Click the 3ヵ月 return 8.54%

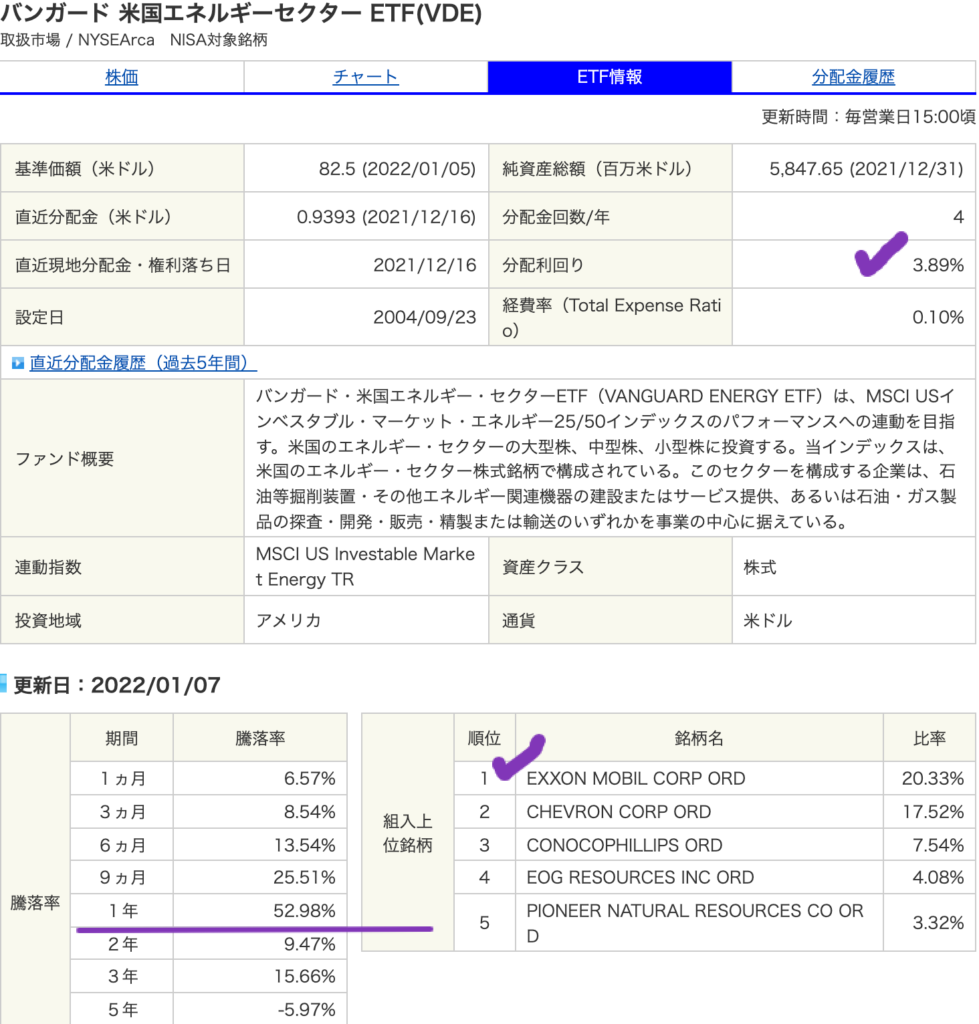[x=310, y=812]
